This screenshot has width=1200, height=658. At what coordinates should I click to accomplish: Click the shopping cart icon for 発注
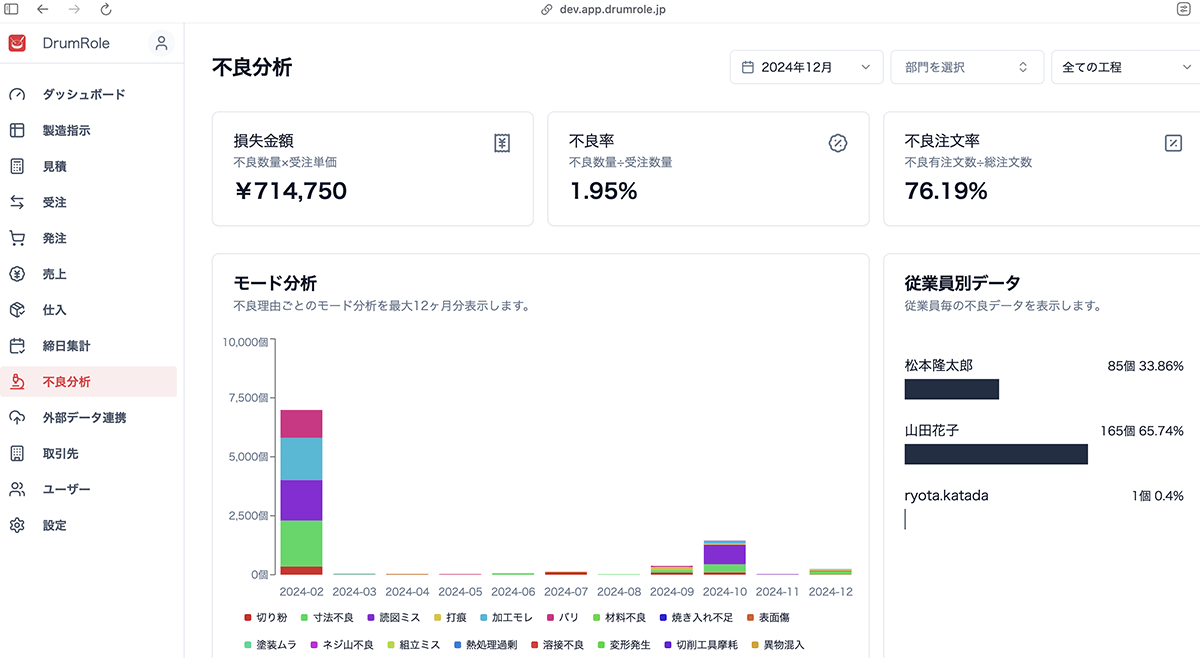click(17, 238)
